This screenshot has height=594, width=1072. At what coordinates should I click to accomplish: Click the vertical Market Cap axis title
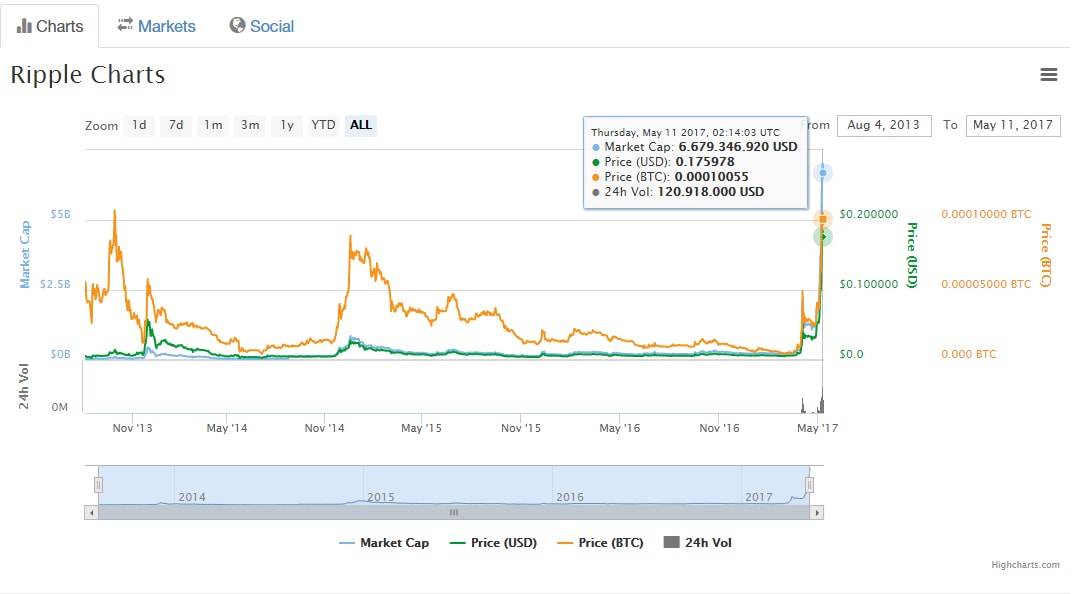25,254
